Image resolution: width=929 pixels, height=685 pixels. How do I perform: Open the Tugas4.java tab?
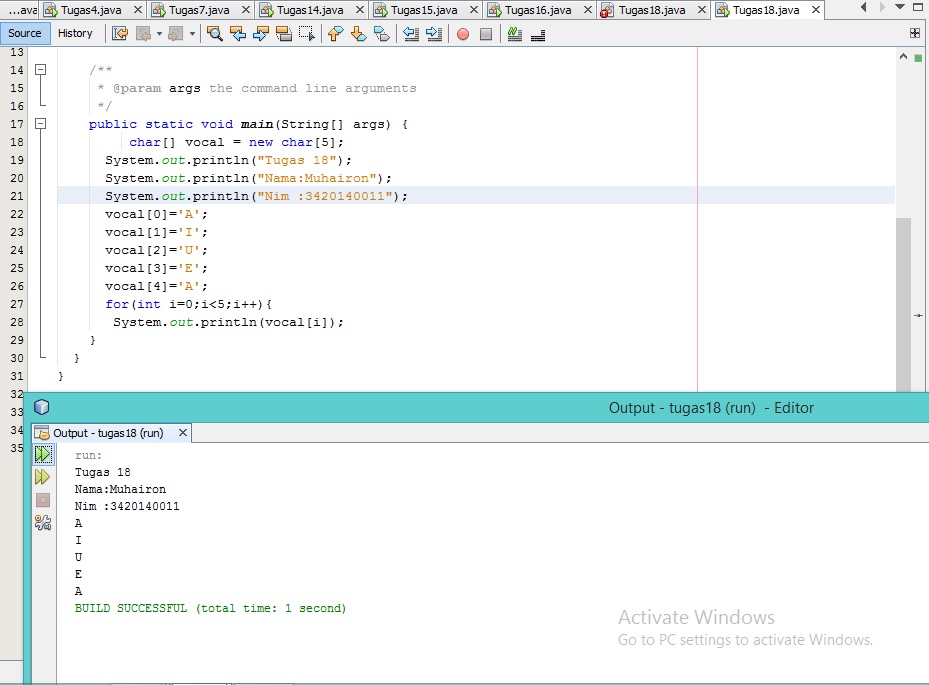[91, 9]
